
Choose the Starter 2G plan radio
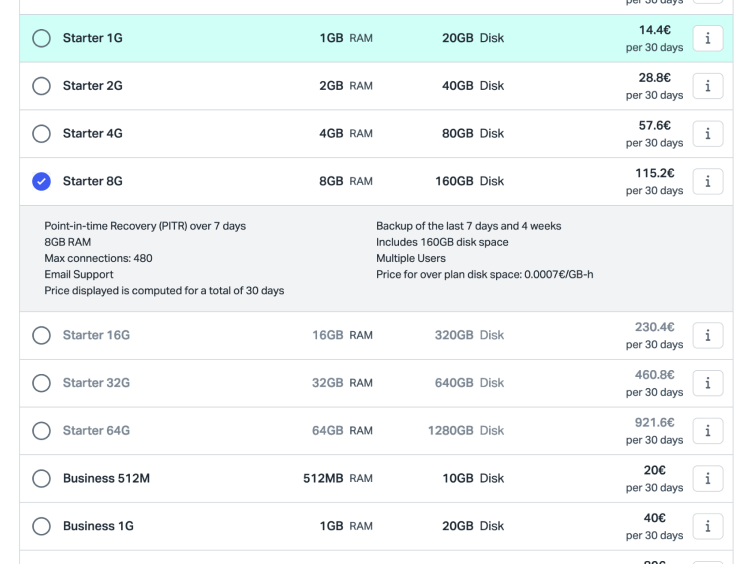click(x=41, y=86)
